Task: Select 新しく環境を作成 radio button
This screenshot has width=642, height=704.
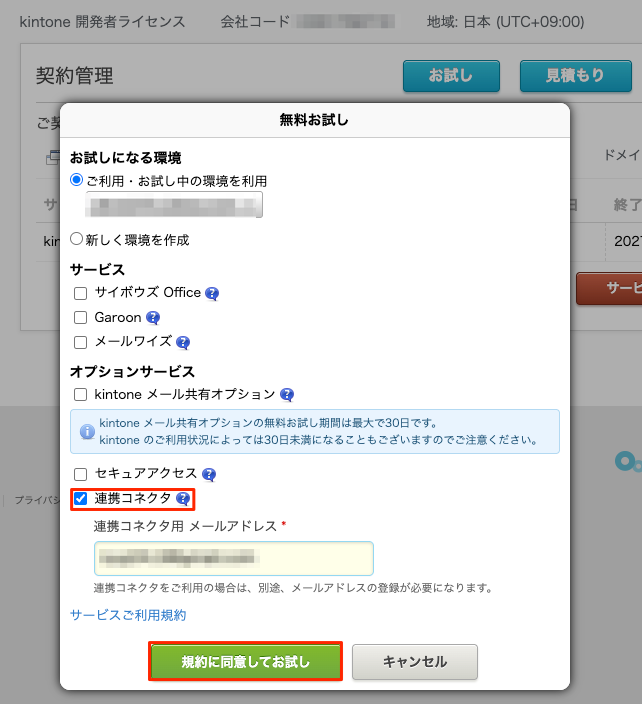Action: [76, 238]
